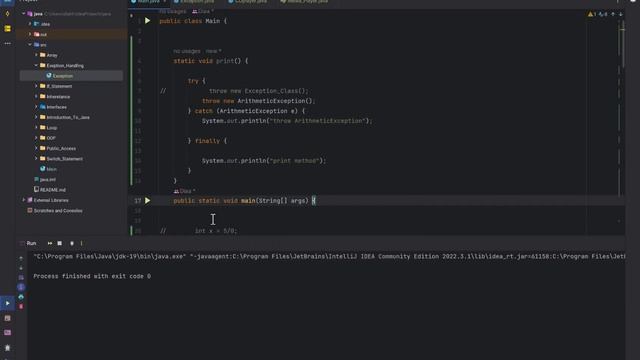Screen dimensions: 640x360
Task: Select the Run tab in bottom panel
Action: (31, 243)
